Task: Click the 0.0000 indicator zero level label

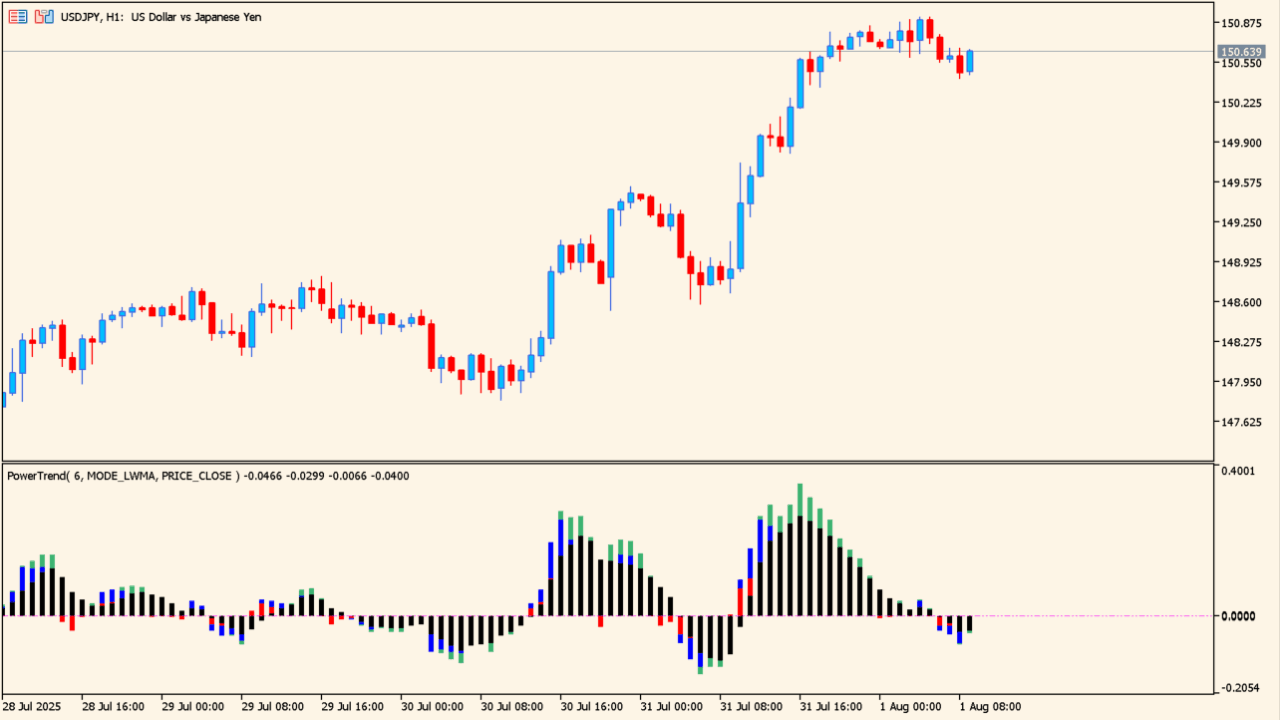Action: pos(1238,616)
